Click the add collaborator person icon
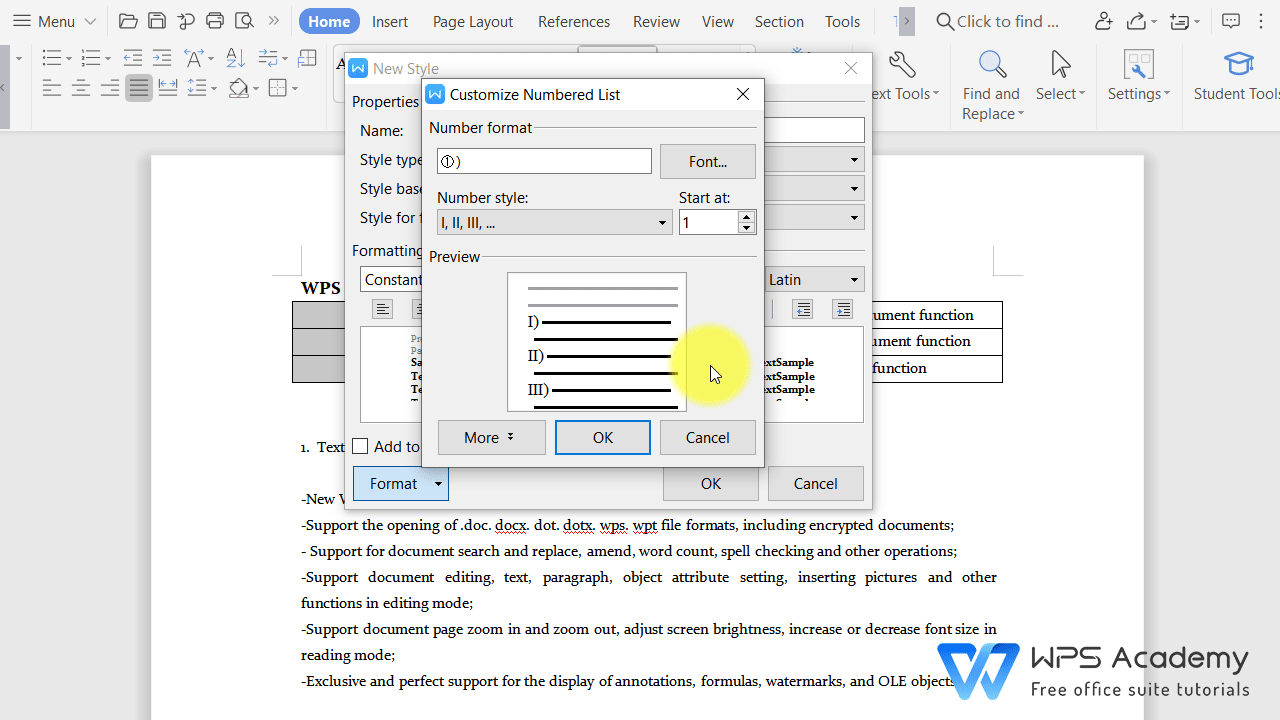Image resolution: width=1280 pixels, height=720 pixels. point(1103,21)
